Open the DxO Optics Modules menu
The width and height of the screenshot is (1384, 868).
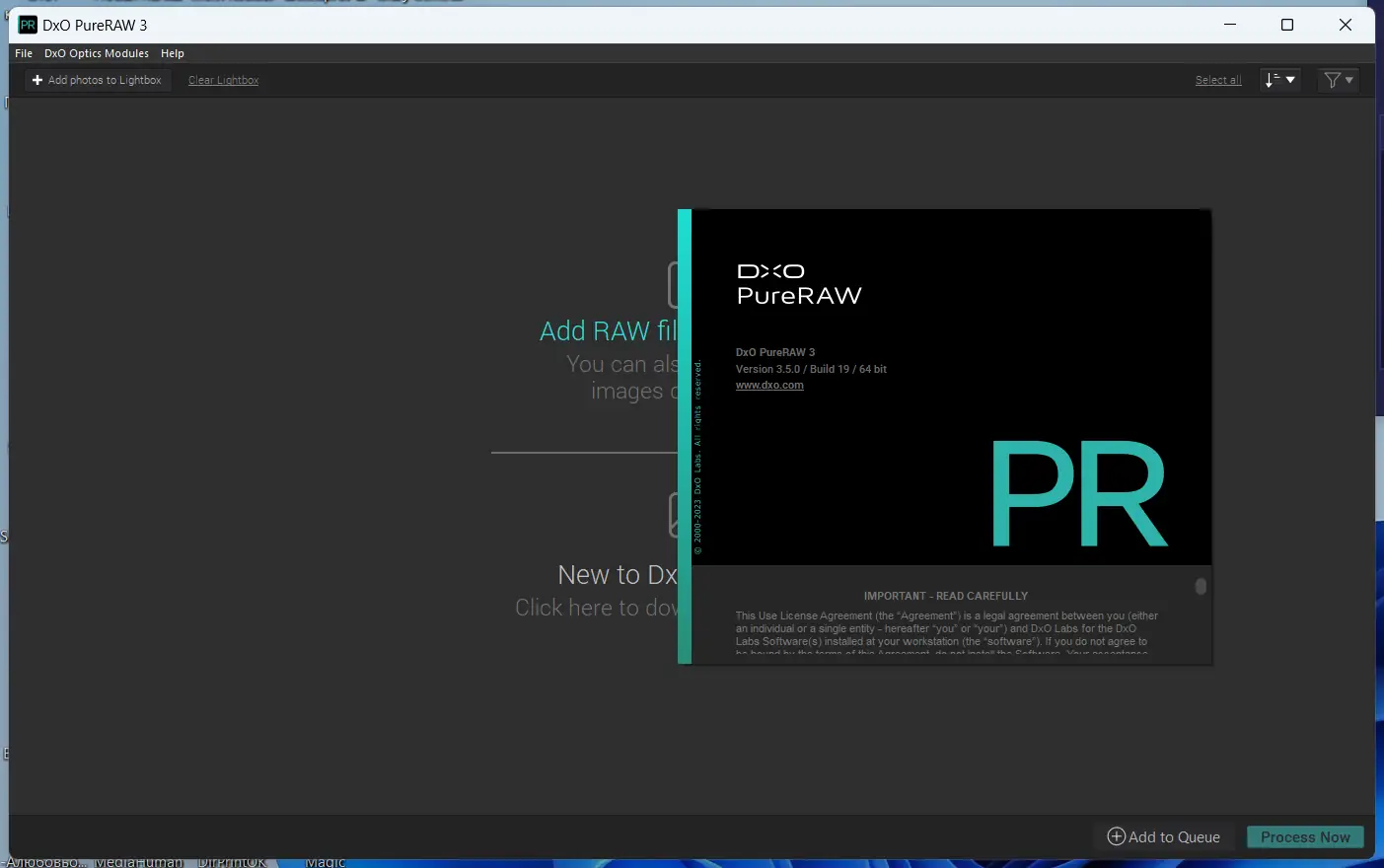click(x=97, y=53)
